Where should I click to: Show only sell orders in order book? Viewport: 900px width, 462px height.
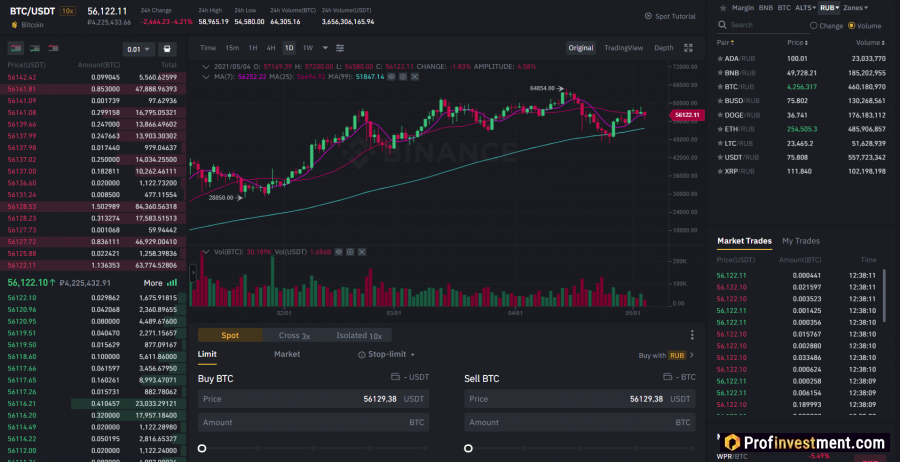(x=53, y=48)
